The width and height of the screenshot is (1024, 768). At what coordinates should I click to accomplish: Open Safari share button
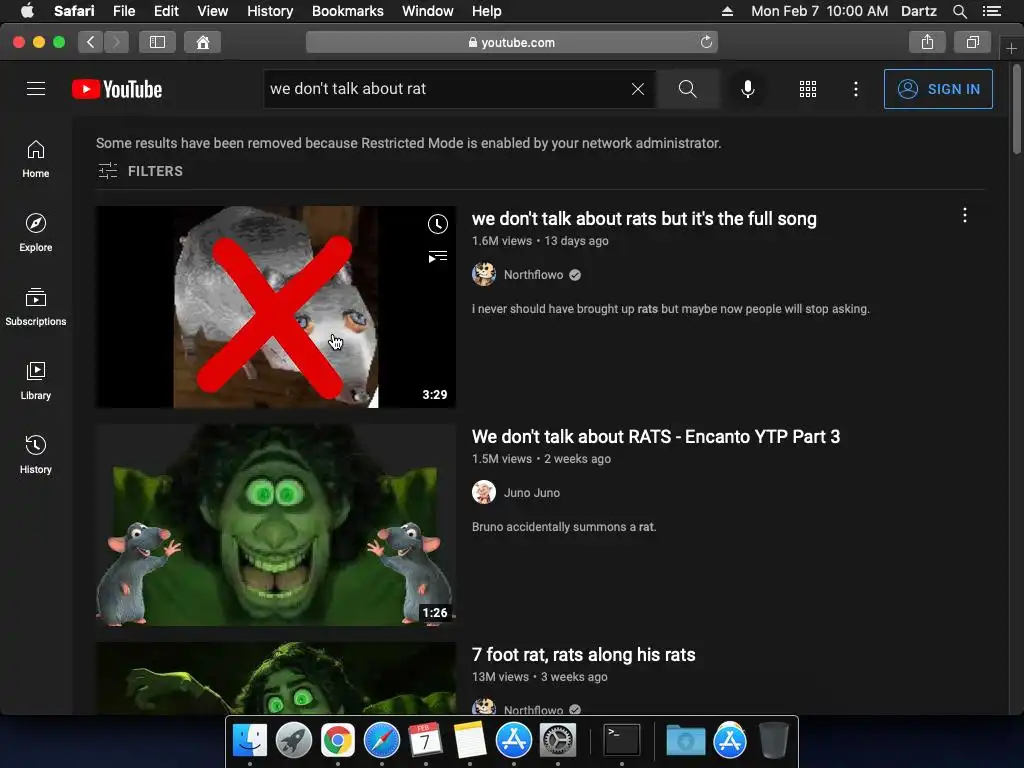(x=927, y=42)
